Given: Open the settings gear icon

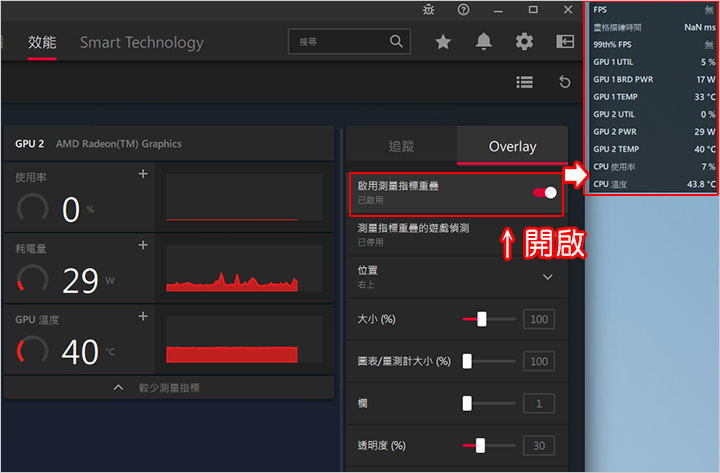Looking at the screenshot, I should pos(524,42).
